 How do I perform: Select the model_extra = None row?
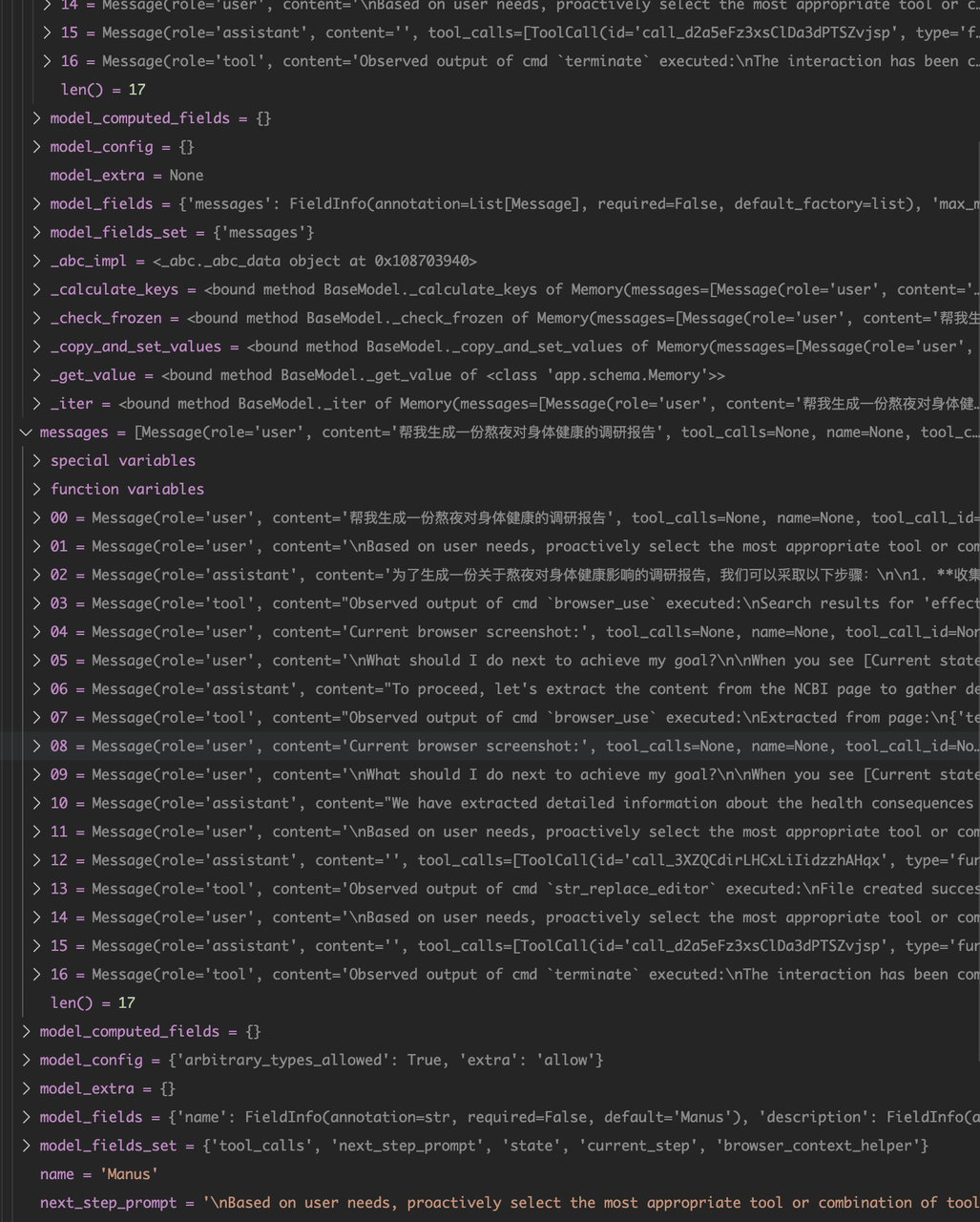pos(126,176)
